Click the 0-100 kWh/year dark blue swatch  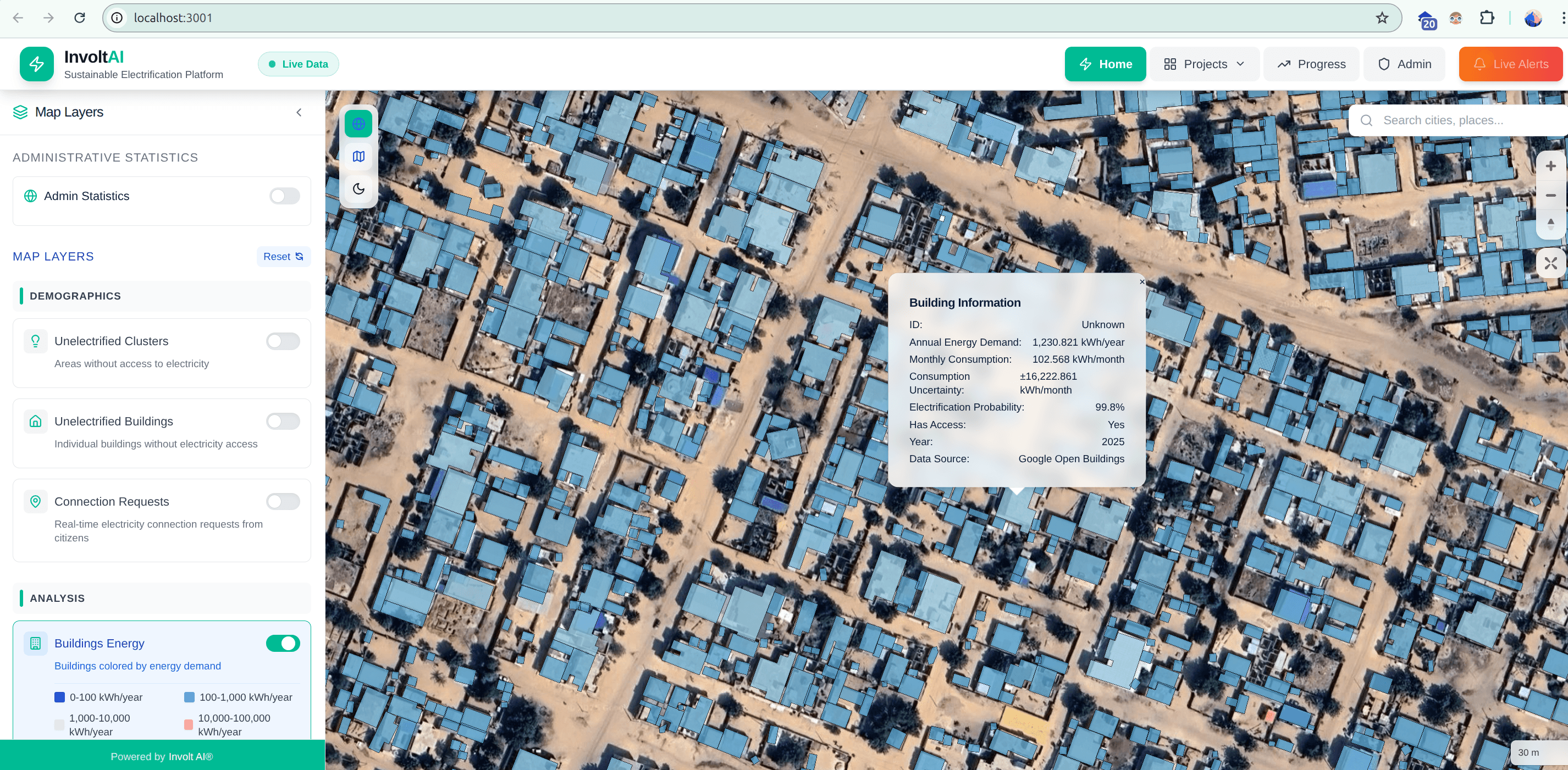(59, 697)
